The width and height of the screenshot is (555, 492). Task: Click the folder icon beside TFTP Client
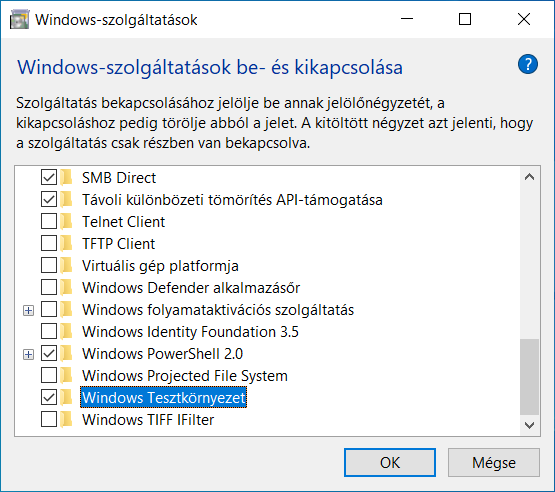tap(66, 244)
